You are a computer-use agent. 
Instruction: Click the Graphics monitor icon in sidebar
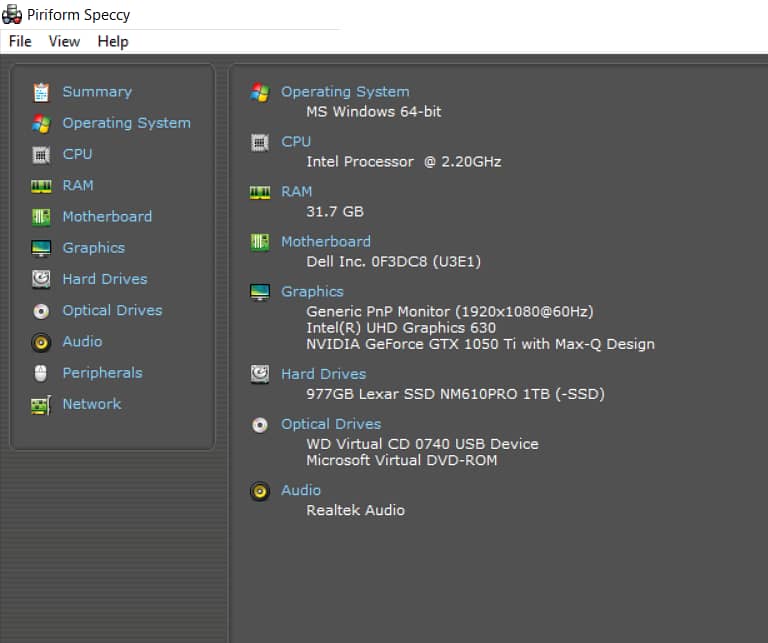coord(41,248)
